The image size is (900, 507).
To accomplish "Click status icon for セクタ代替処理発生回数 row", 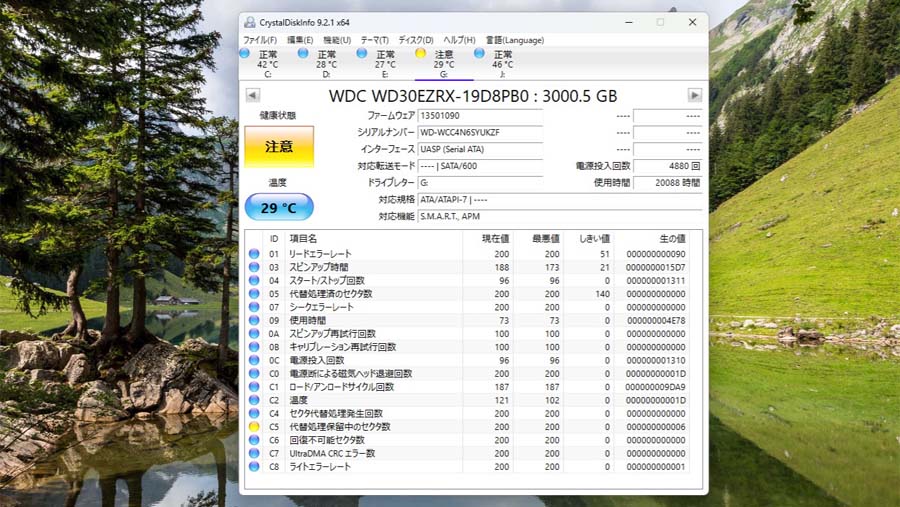I will pos(254,413).
